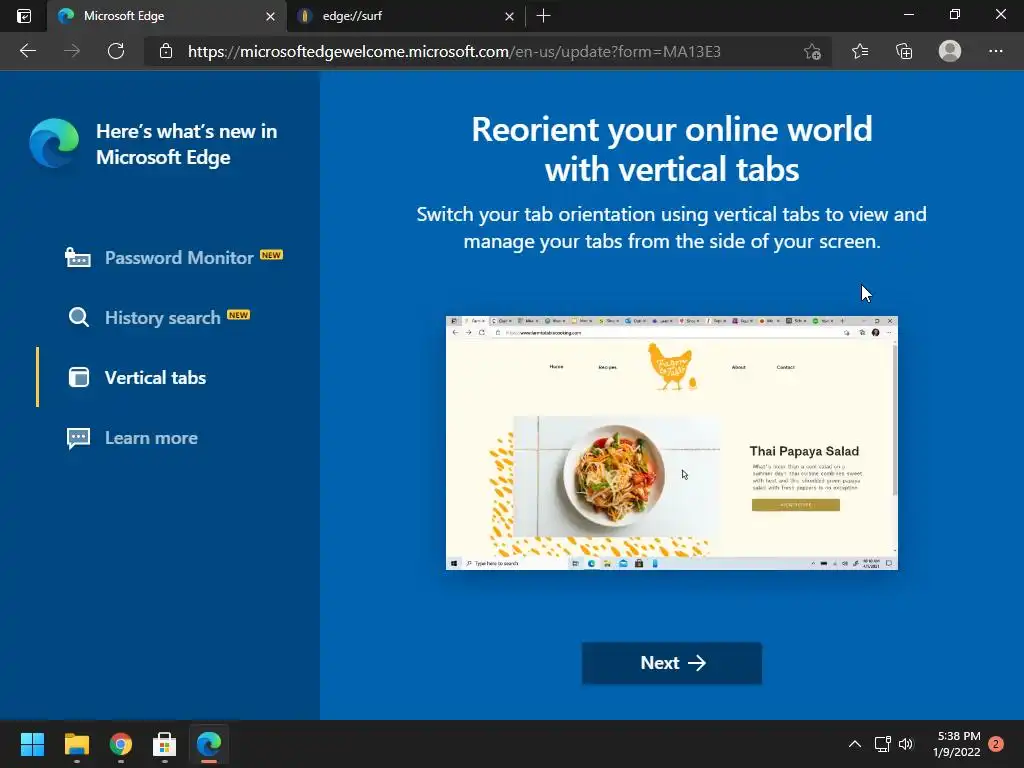This screenshot has width=1024, height=768.
Task: Click the History search magnifier icon
Action: point(78,317)
